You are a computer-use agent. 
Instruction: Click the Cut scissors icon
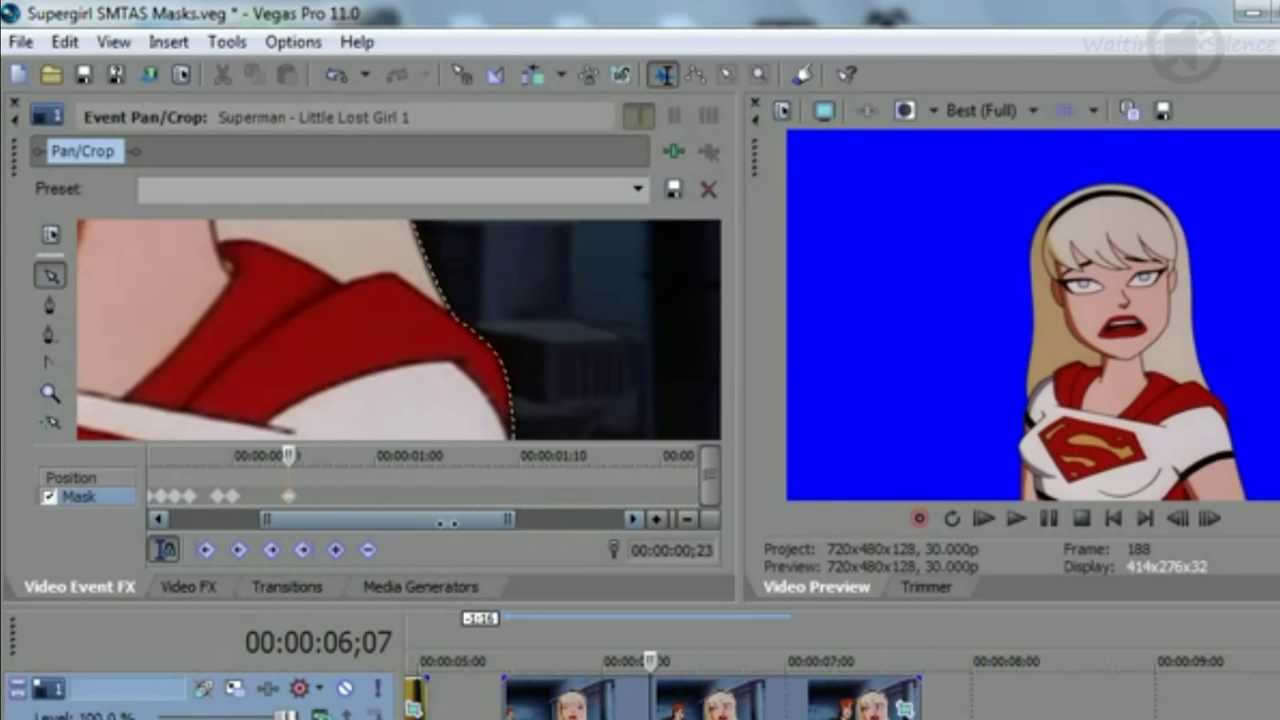(x=223, y=75)
